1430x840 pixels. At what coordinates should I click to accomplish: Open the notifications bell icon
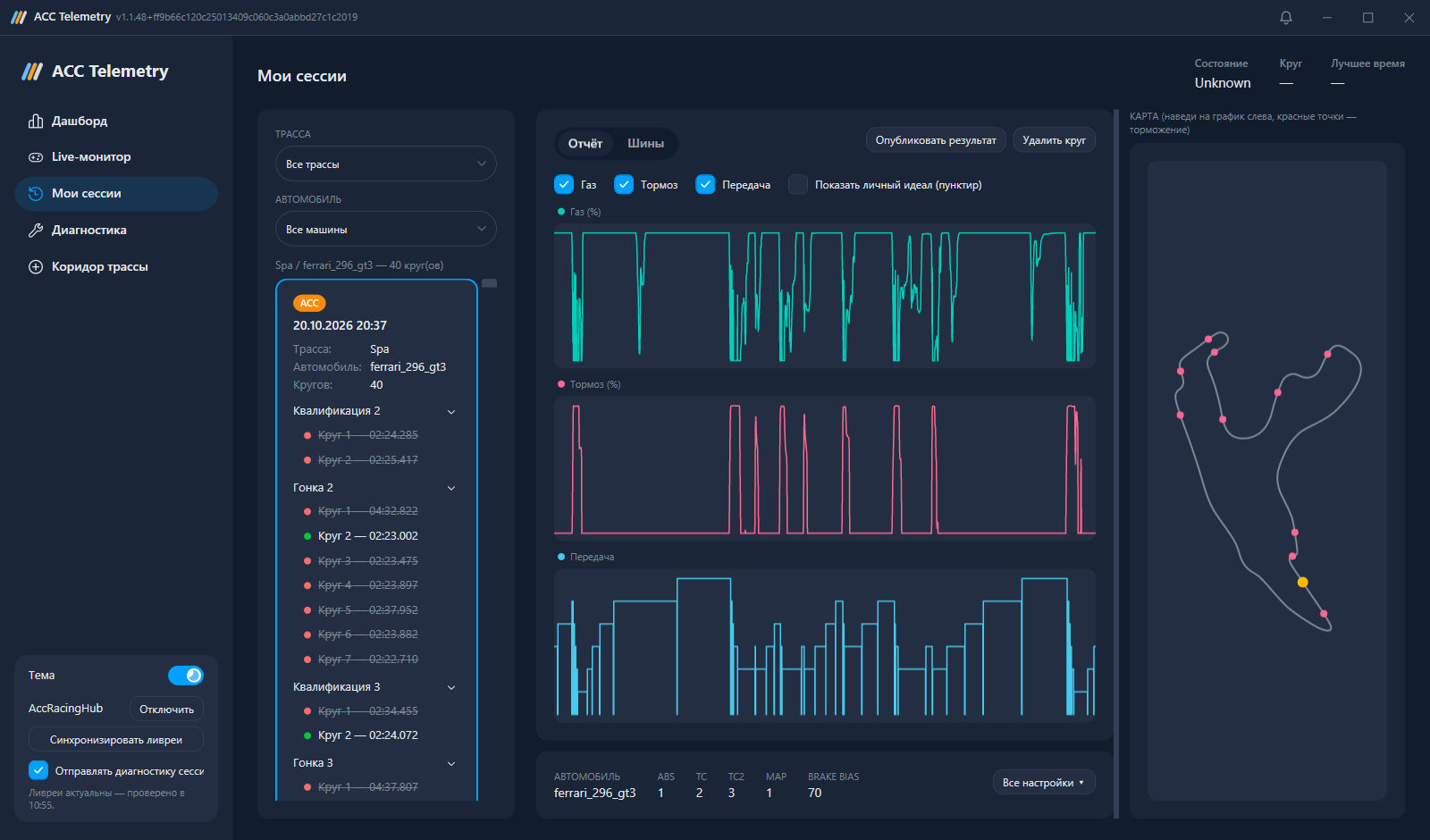pos(1286,17)
